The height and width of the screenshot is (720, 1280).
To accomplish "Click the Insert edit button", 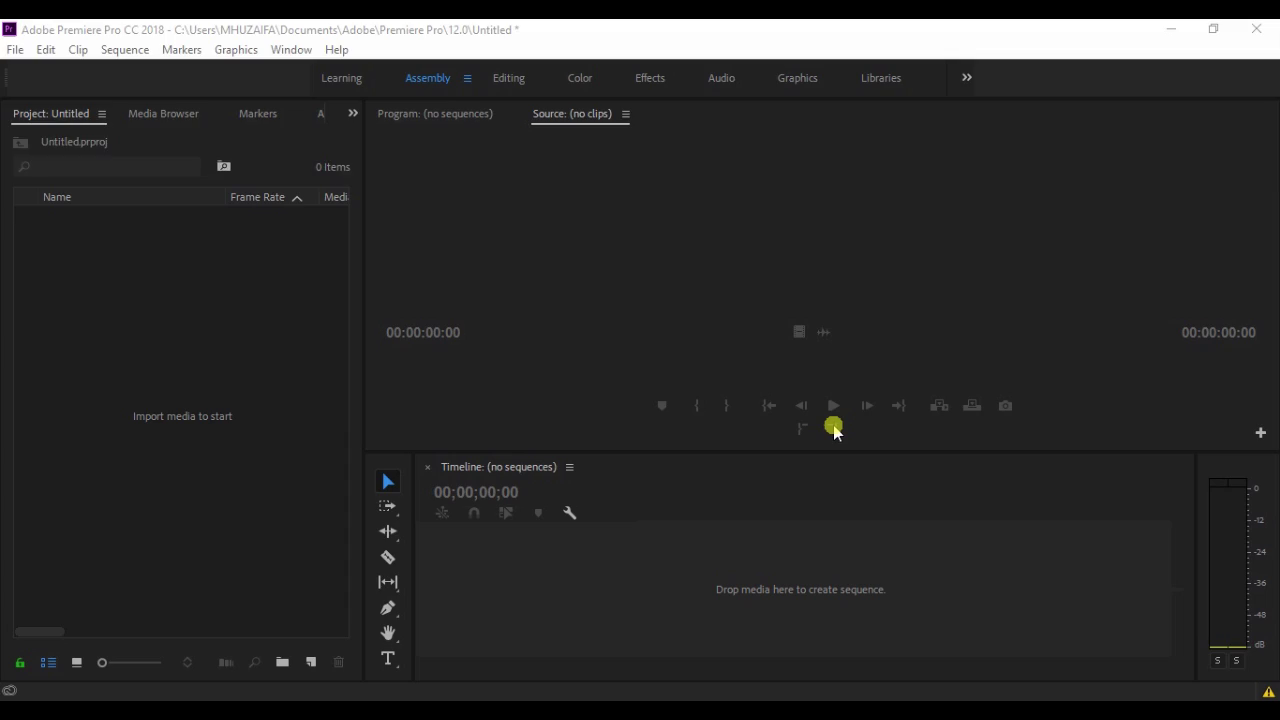I will point(939,406).
